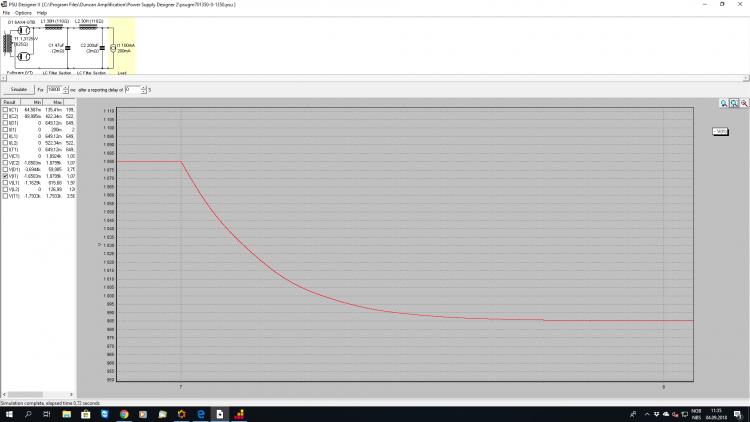Click the V(I1) graph legend label
The image size is (750, 422).
point(720,131)
